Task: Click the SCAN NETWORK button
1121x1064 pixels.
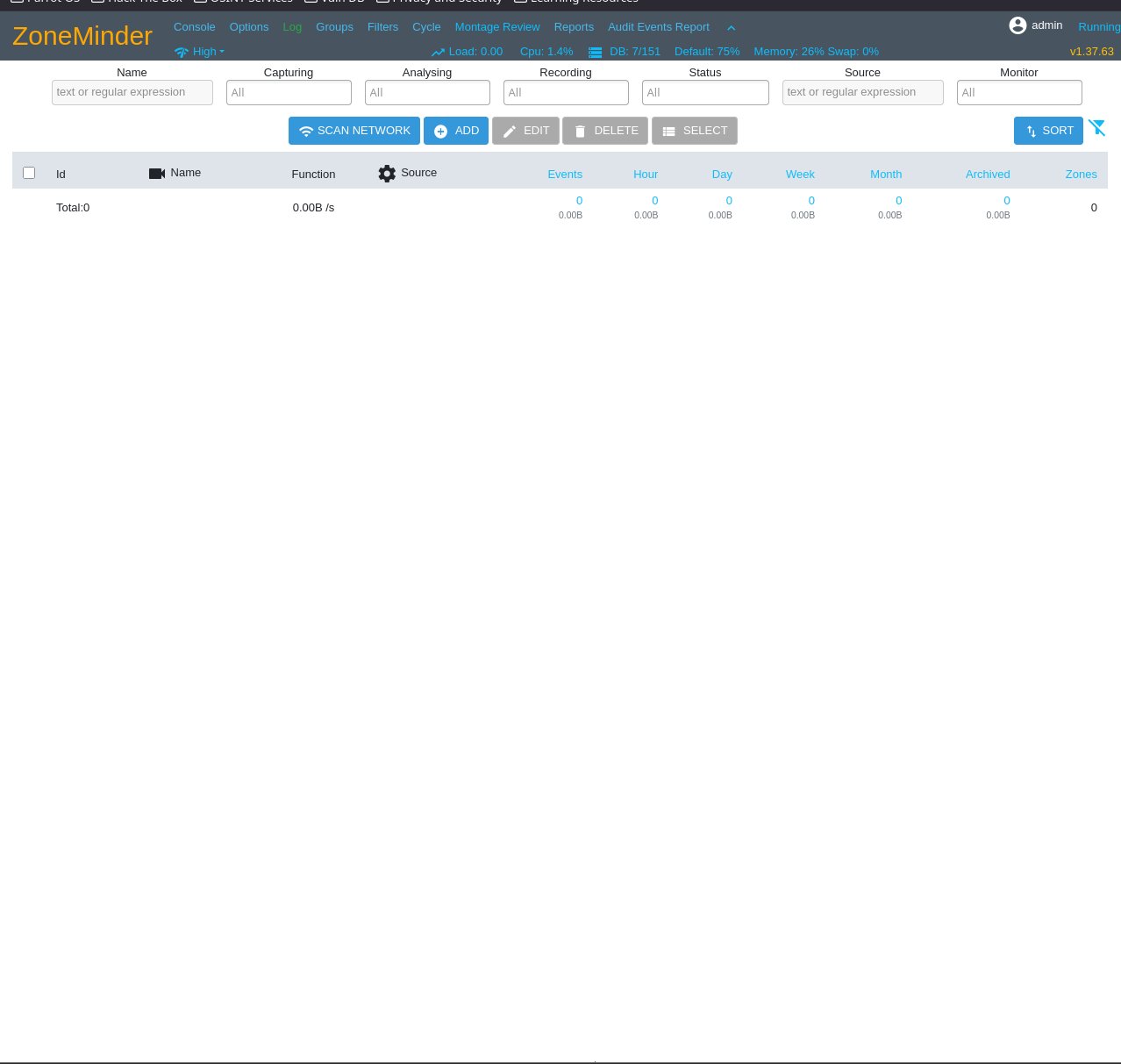Action: [x=354, y=131]
